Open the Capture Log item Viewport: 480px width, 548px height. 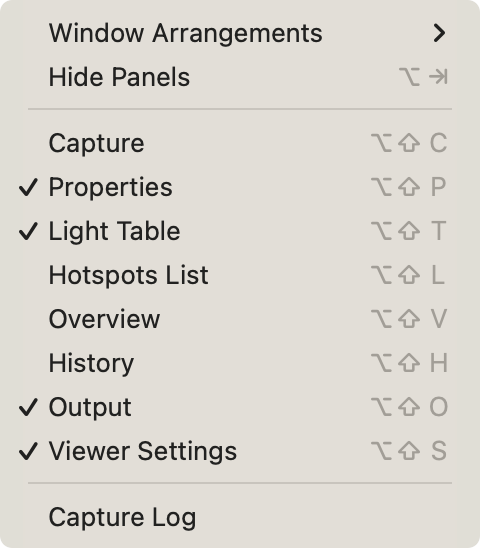240,517
